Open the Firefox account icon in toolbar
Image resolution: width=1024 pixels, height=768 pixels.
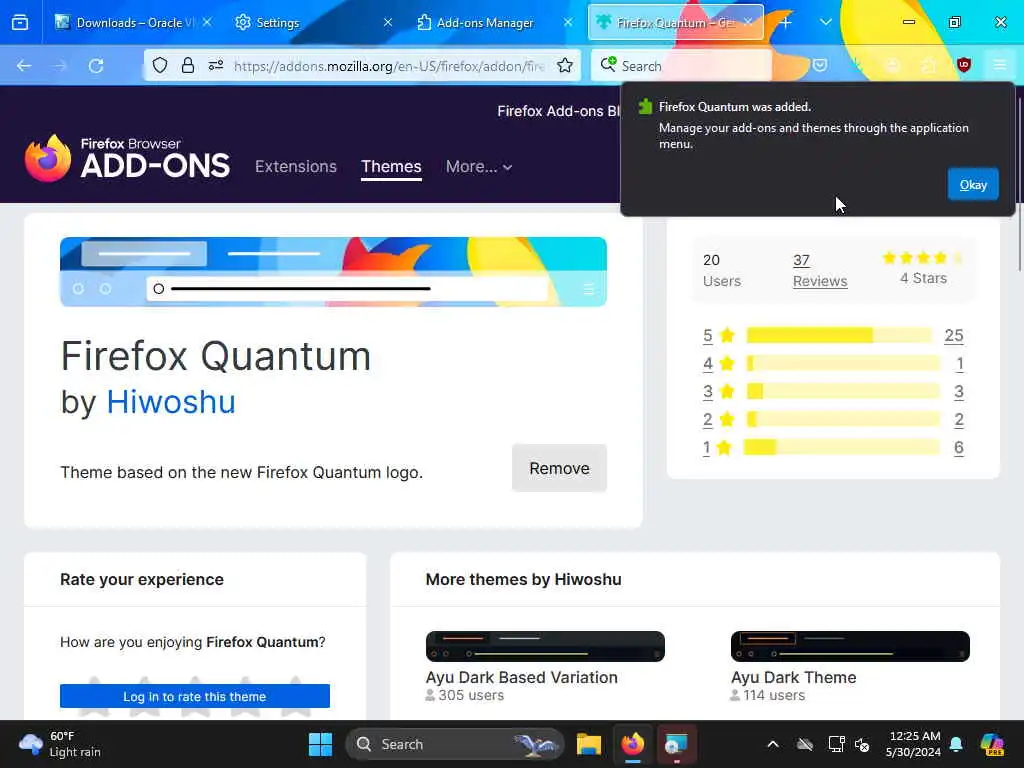click(892, 65)
